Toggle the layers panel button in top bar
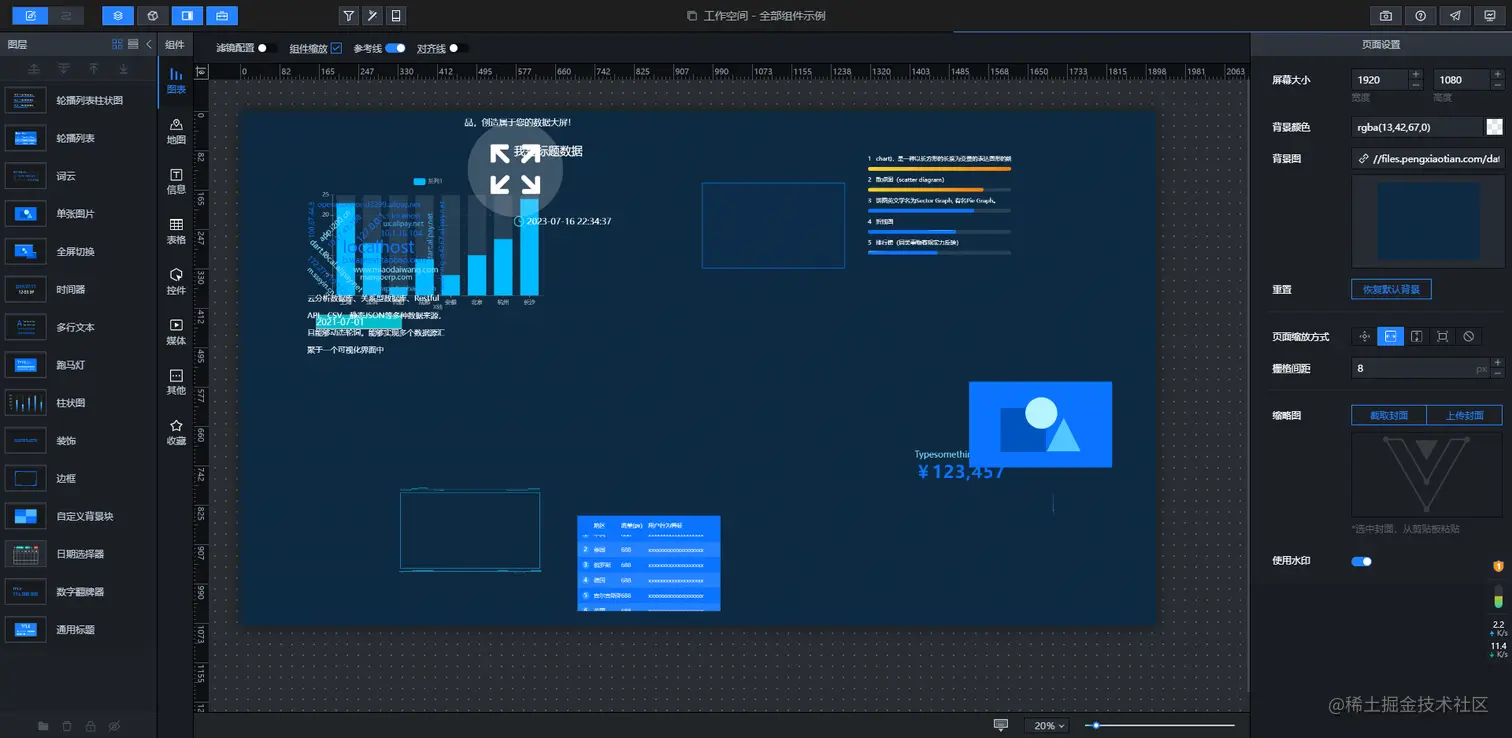 pos(118,16)
